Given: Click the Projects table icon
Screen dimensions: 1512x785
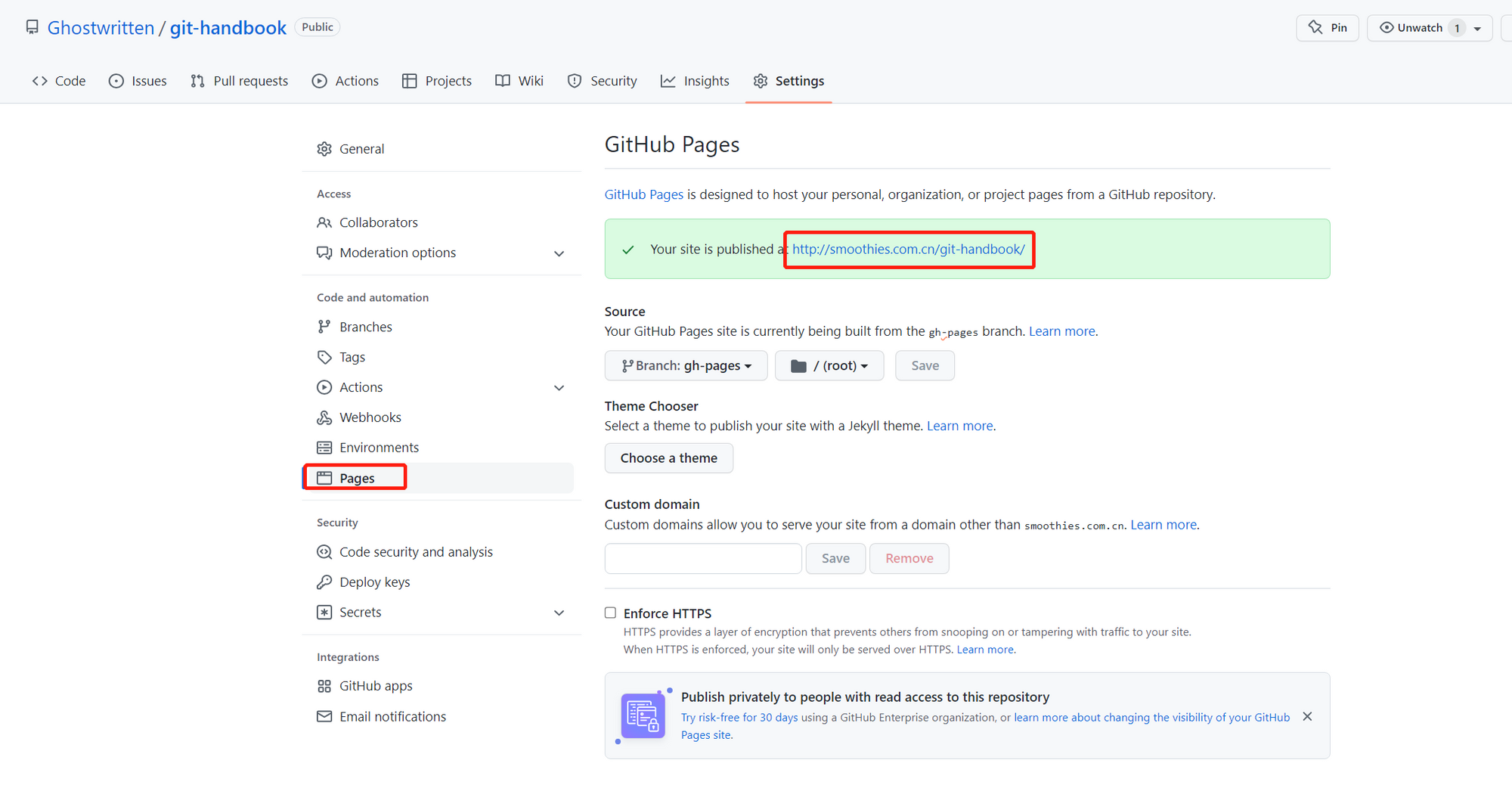Looking at the screenshot, I should [410, 81].
